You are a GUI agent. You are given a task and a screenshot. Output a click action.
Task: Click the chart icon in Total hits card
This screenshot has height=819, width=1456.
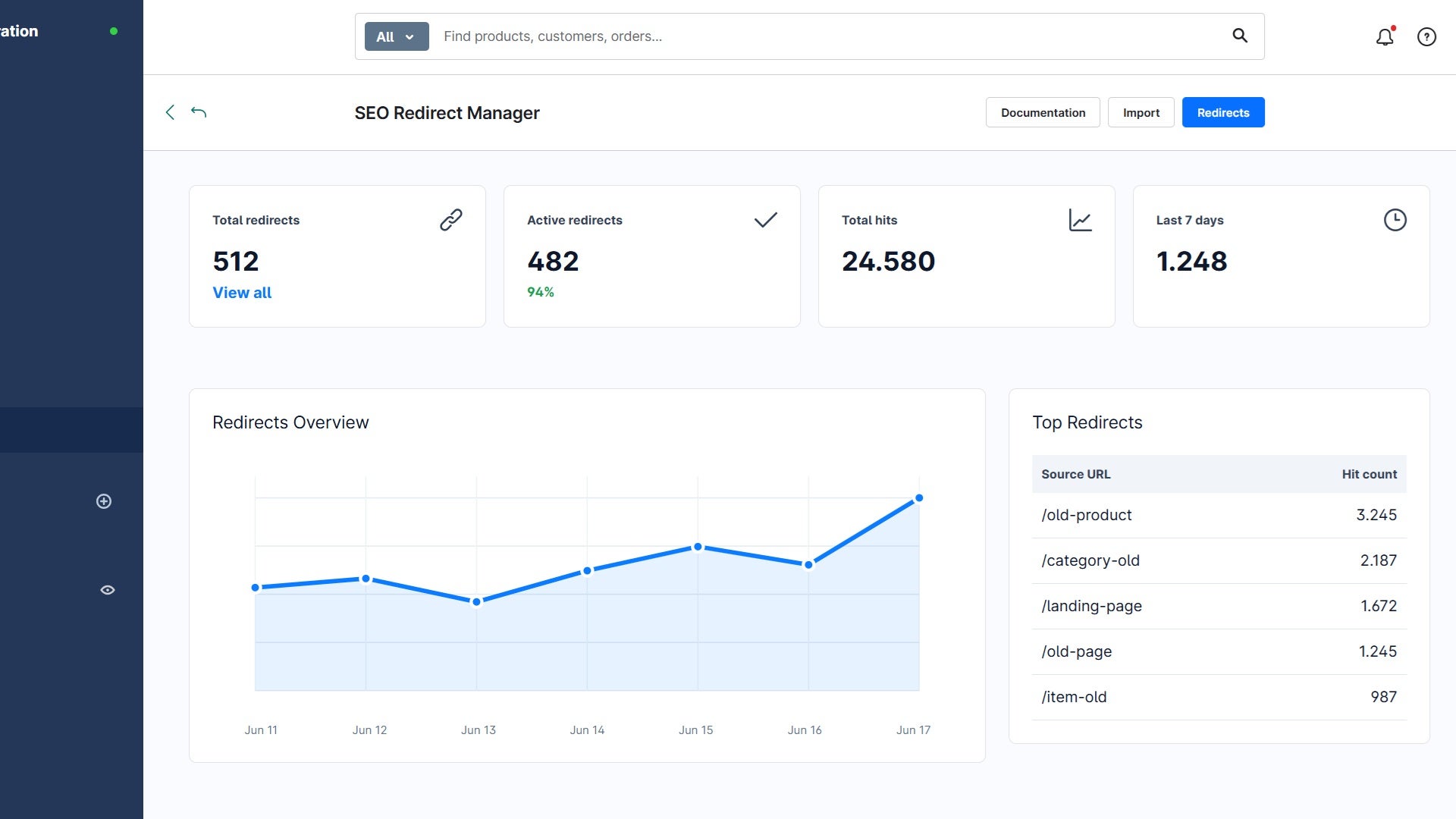point(1081,220)
